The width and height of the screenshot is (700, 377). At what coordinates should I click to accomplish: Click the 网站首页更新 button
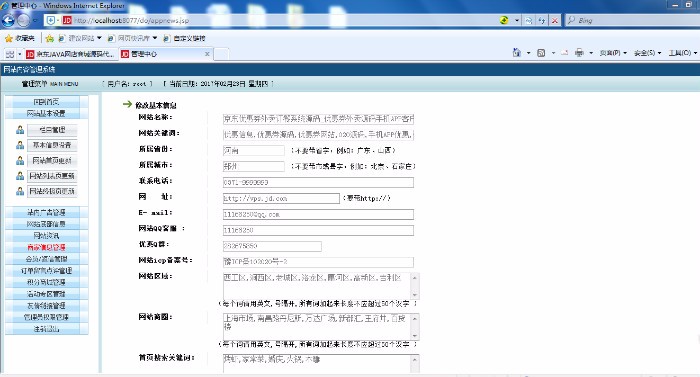pyautogui.click(x=52, y=160)
